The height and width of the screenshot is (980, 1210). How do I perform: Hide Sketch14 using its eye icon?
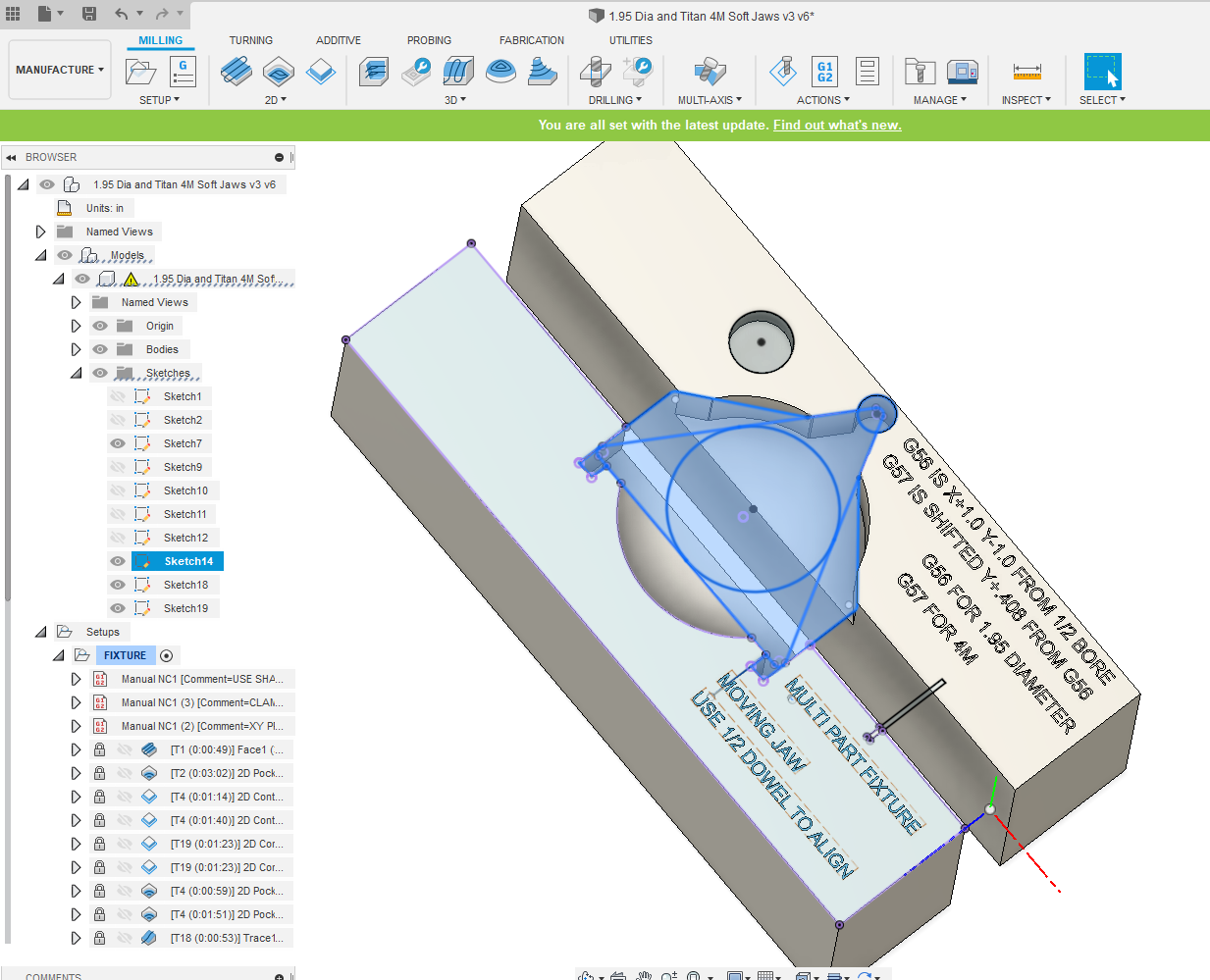pos(118,561)
